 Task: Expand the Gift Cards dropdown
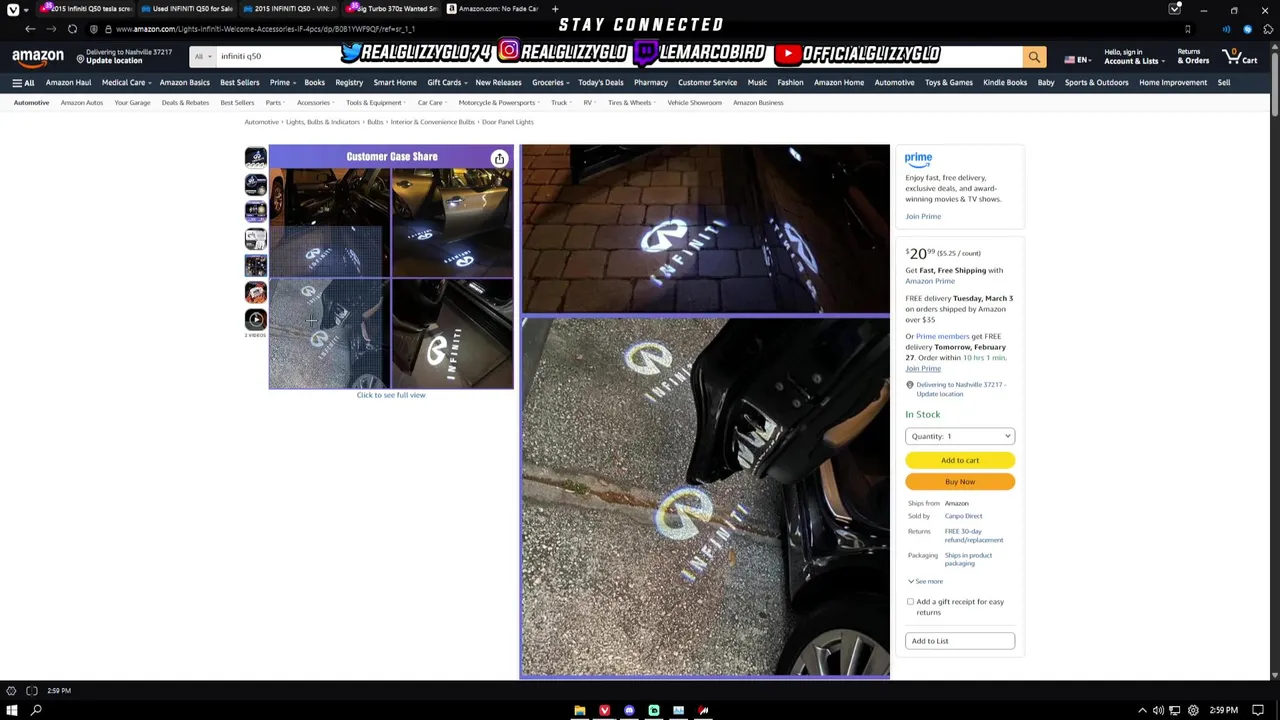[x=447, y=83]
